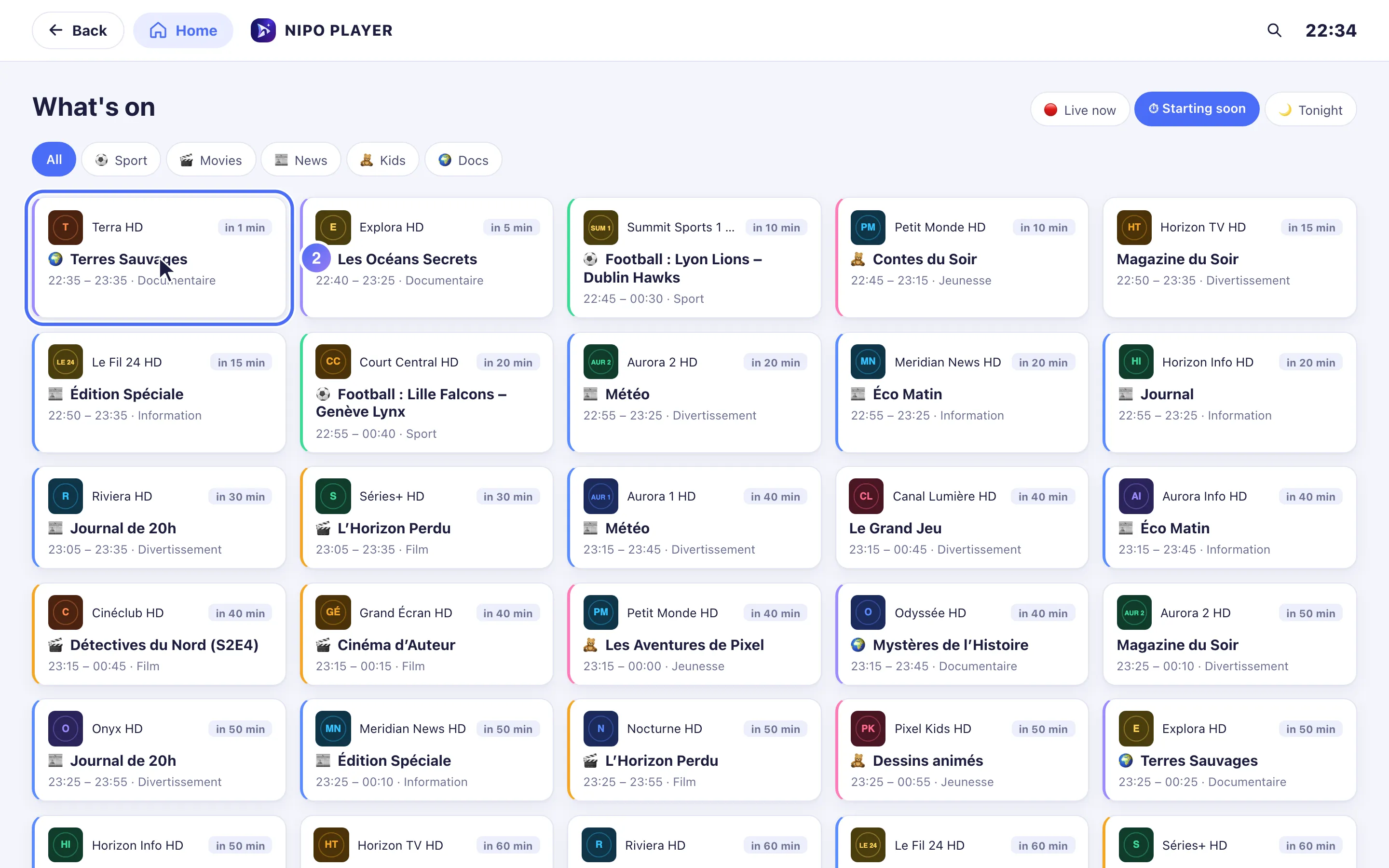Viewport: 1389px width, 868px height.
Task: Click Cinéma d'Auteur program title
Action: (396, 645)
